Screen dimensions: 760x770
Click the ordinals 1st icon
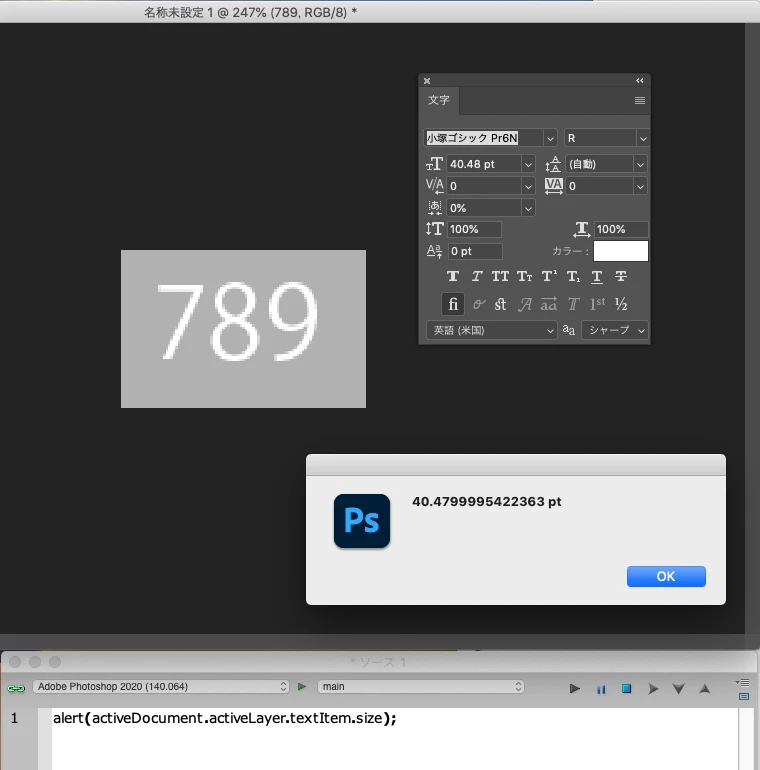coord(597,304)
